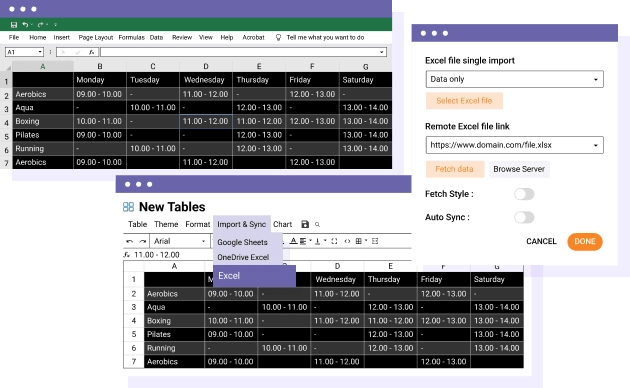Open the Page Layout tab in Excel
This screenshot has height=388, width=630.
click(x=96, y=37)
